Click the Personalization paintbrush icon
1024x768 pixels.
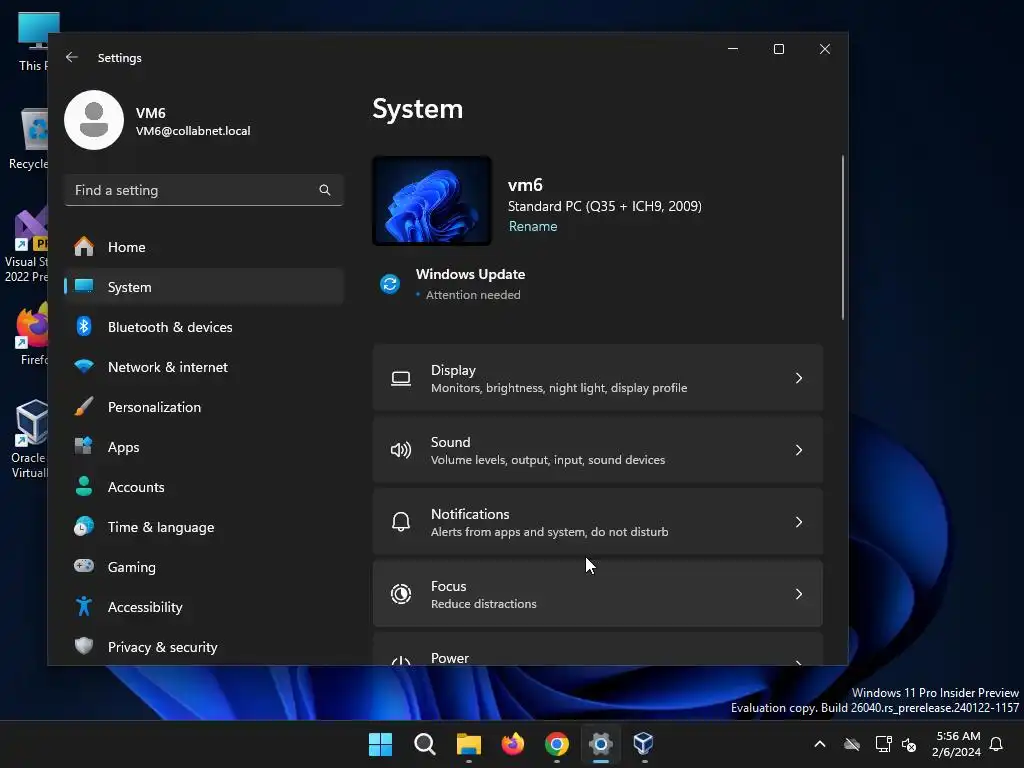tap(84, 407)
